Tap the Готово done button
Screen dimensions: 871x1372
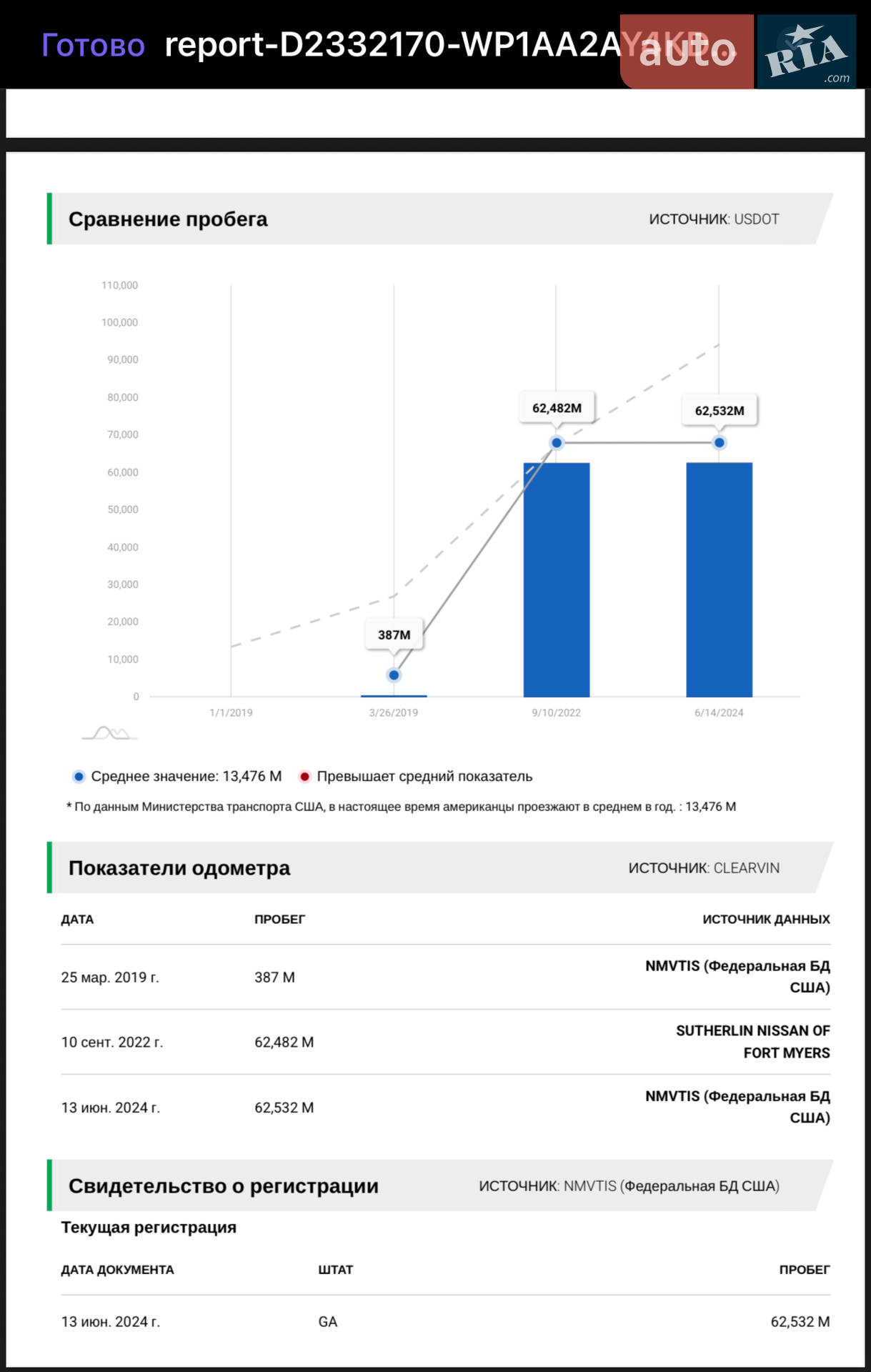click(x=93, y=45)
